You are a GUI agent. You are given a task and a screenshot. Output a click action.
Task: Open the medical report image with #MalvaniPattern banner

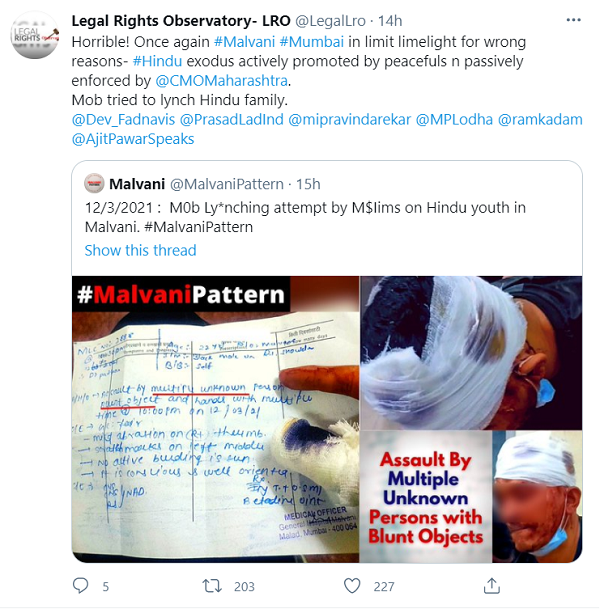[x=216, y=419]
